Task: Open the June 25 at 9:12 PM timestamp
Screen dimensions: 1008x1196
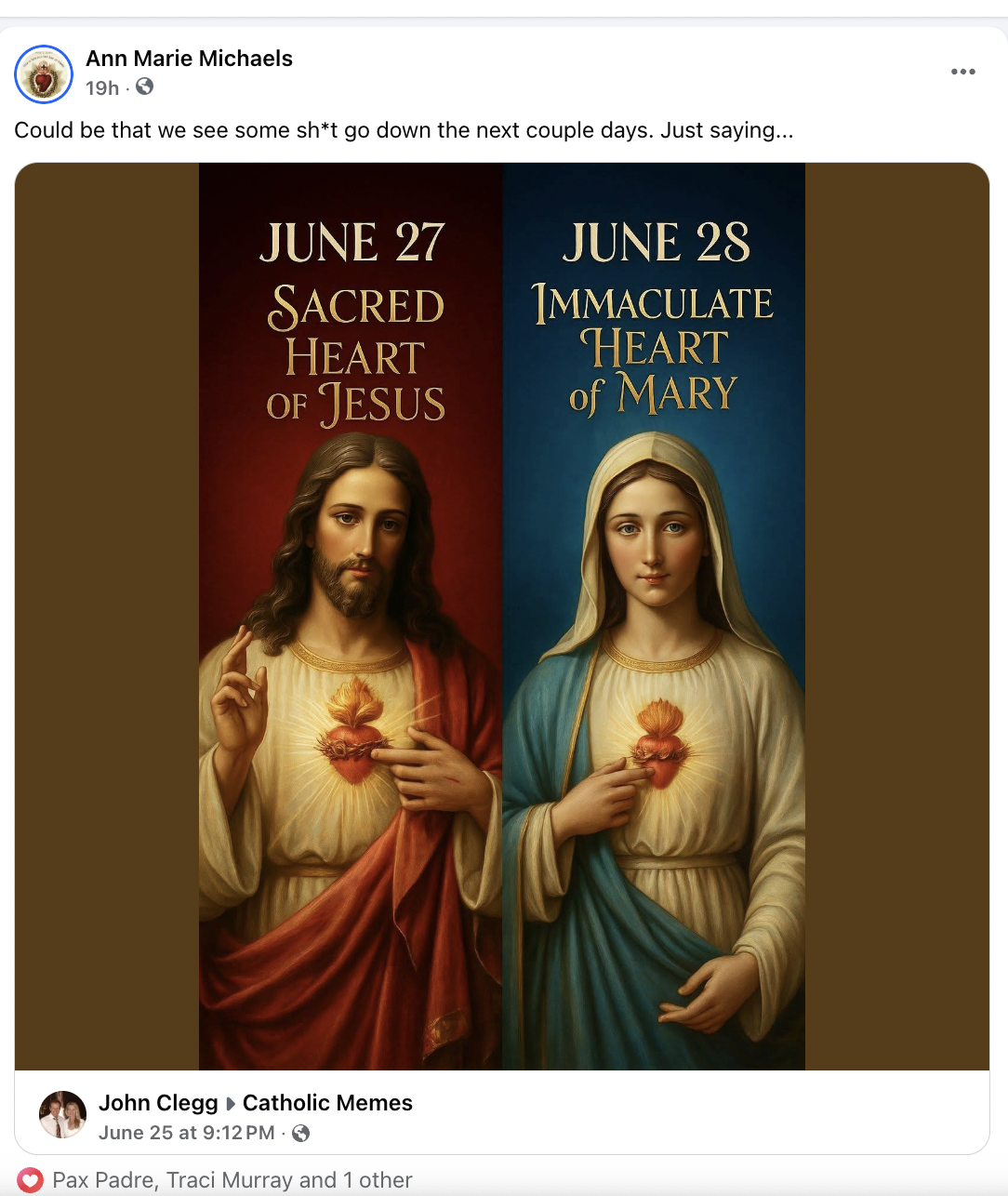Action: [x=186, y=1133]
